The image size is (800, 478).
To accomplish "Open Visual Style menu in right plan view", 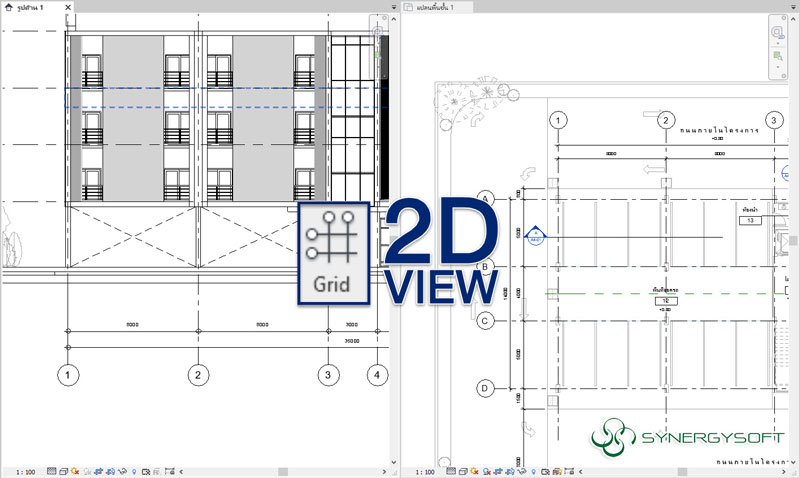I will [463, 471].
